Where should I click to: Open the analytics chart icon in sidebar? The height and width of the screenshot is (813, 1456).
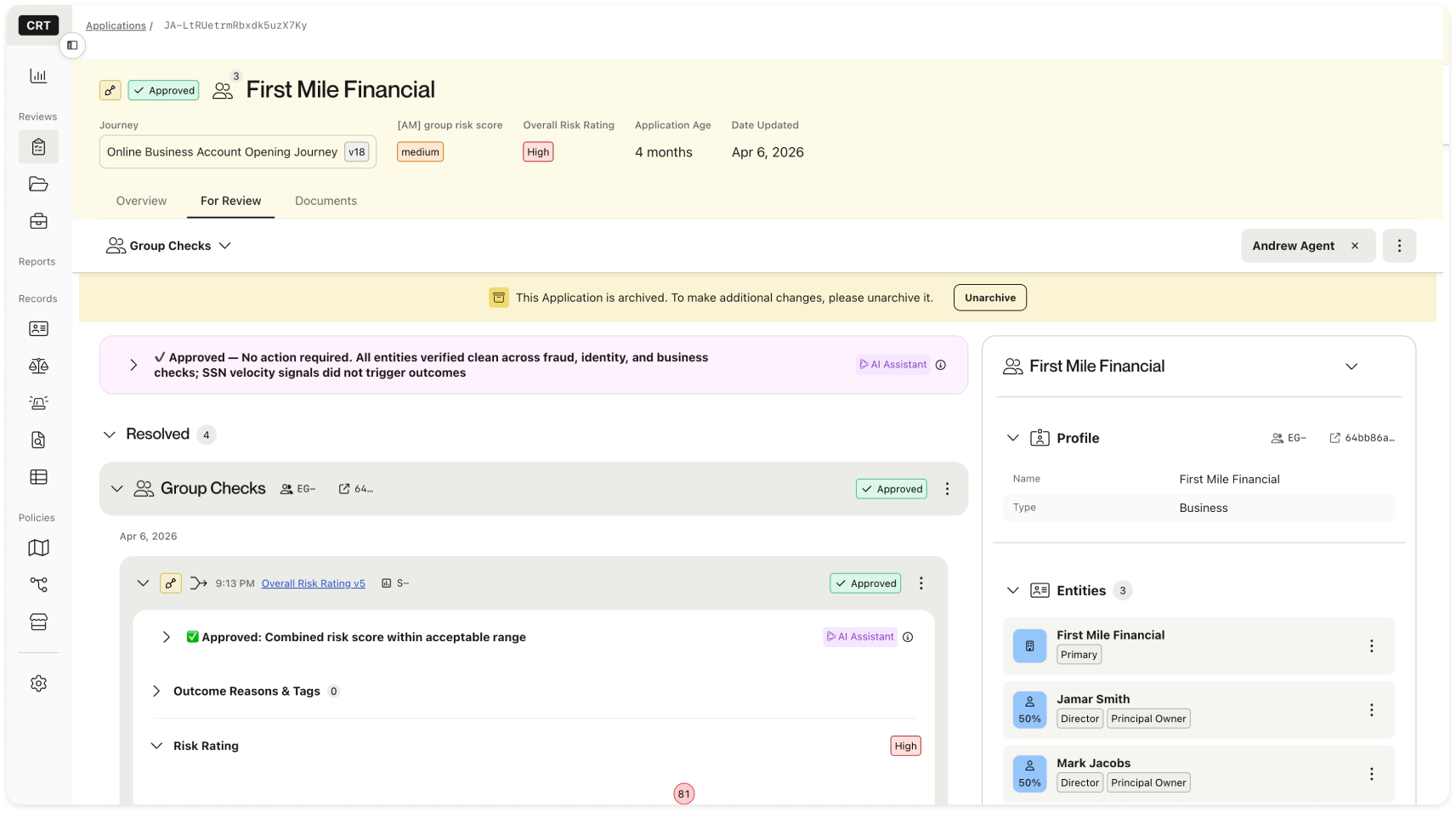tap(38, 76)
